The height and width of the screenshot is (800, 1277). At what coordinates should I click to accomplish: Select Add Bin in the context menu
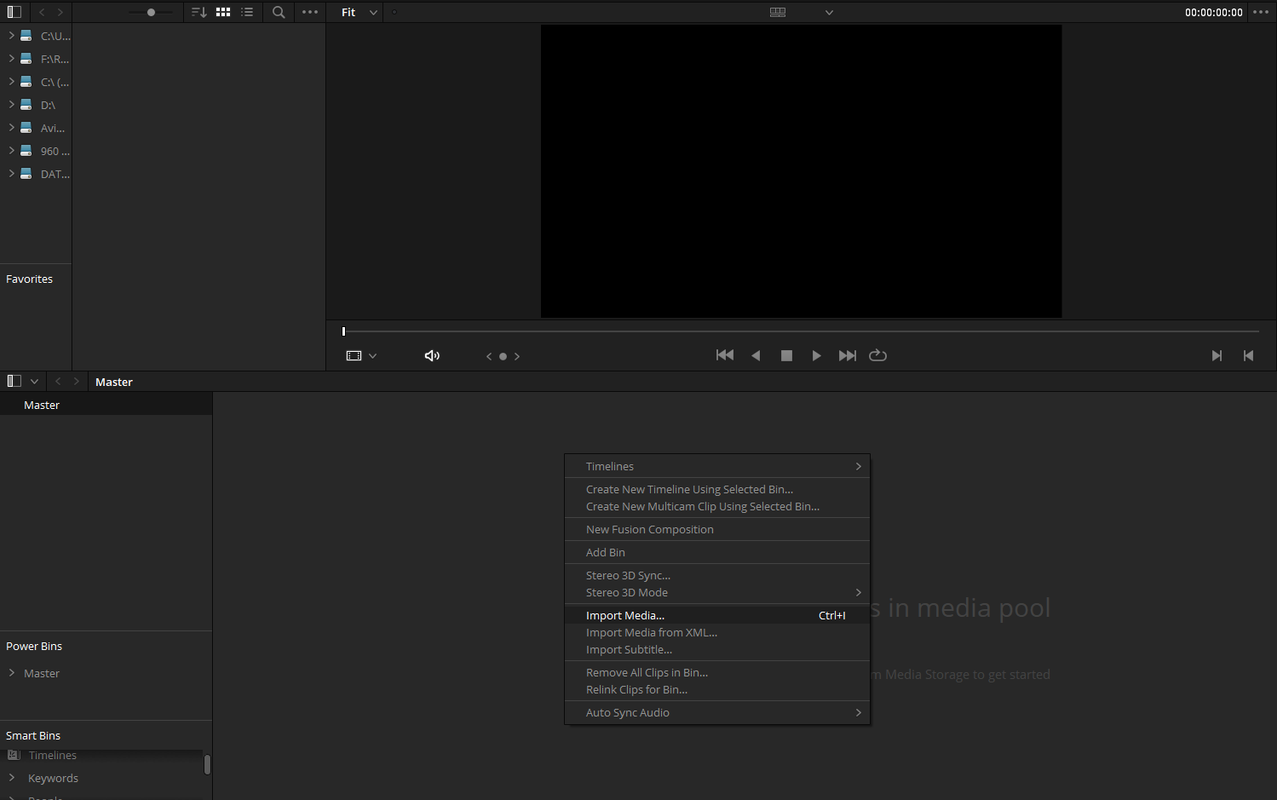point(717,552)
